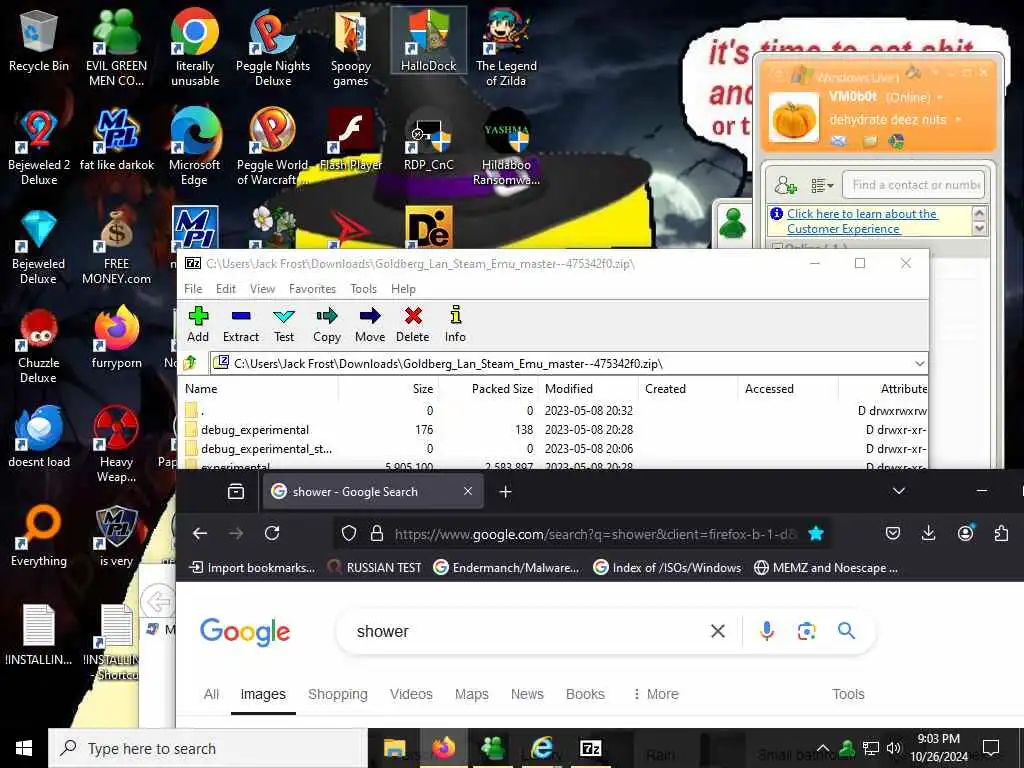
Task: Click Import bookmarks in Firefox toolbar
Action: pos(251,568)
